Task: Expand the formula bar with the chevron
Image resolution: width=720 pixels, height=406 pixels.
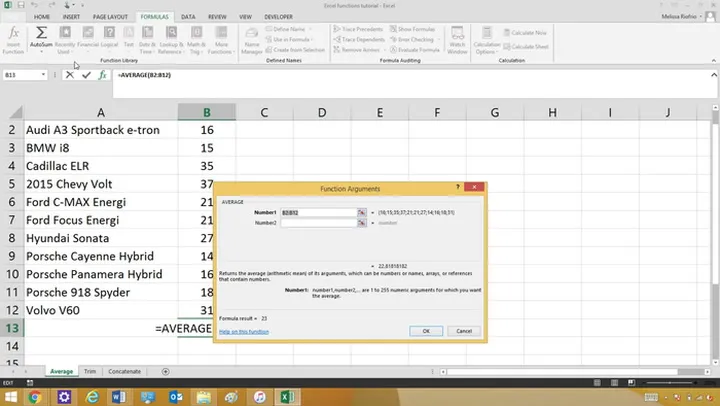Action: tap(714, 75)
